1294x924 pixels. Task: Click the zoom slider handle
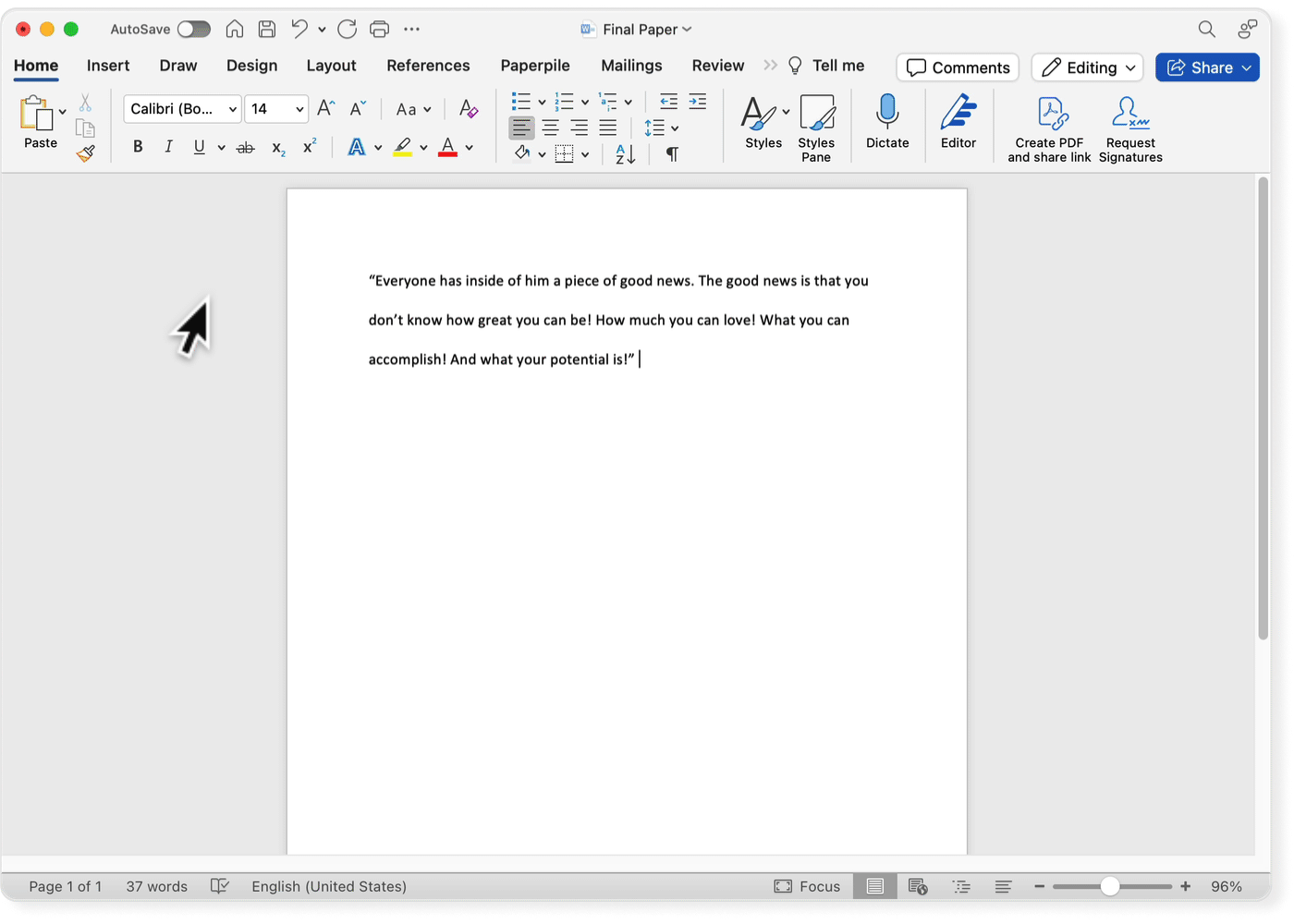[x=1109, y=886]
